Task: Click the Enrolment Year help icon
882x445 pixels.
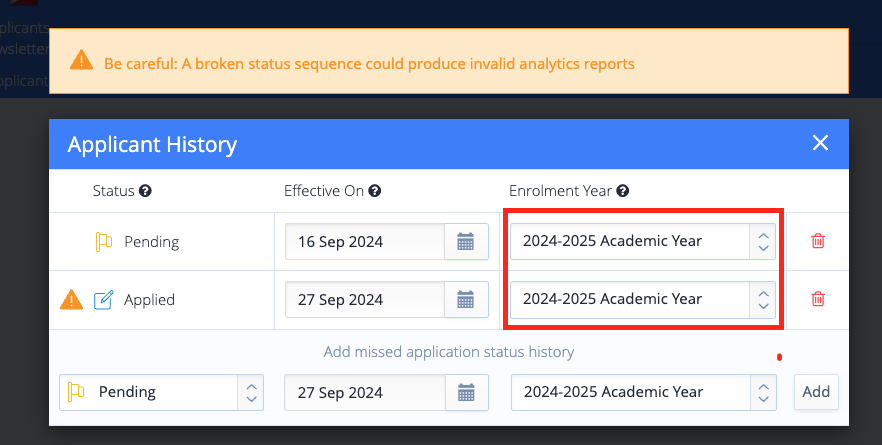Action: click(623, 191)
